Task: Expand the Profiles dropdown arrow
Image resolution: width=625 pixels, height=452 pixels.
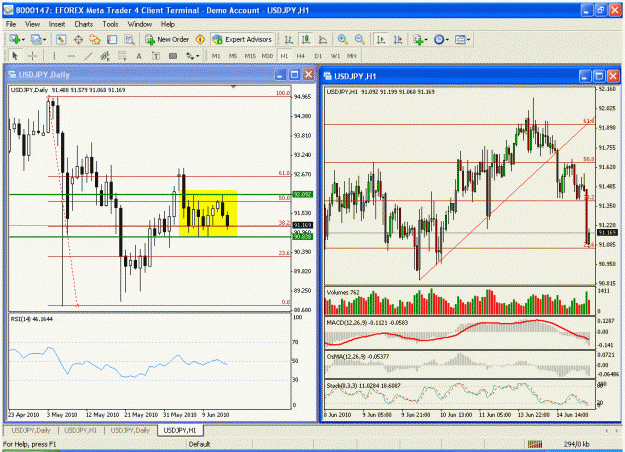Action: click(x=44, y=40)
